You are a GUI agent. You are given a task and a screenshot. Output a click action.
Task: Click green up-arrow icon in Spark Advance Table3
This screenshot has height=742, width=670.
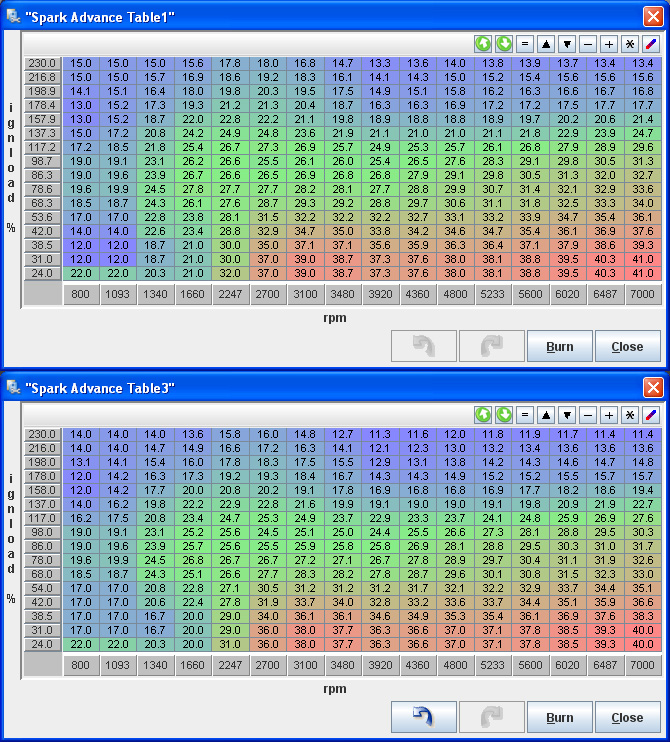point(483,415)
